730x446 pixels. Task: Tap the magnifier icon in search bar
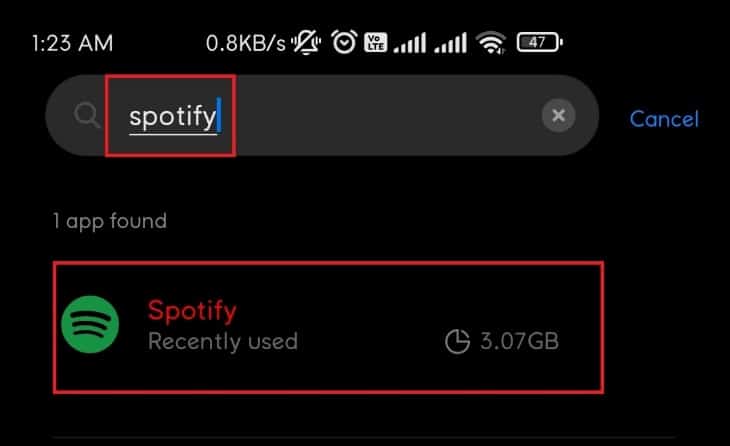point(83,118)
